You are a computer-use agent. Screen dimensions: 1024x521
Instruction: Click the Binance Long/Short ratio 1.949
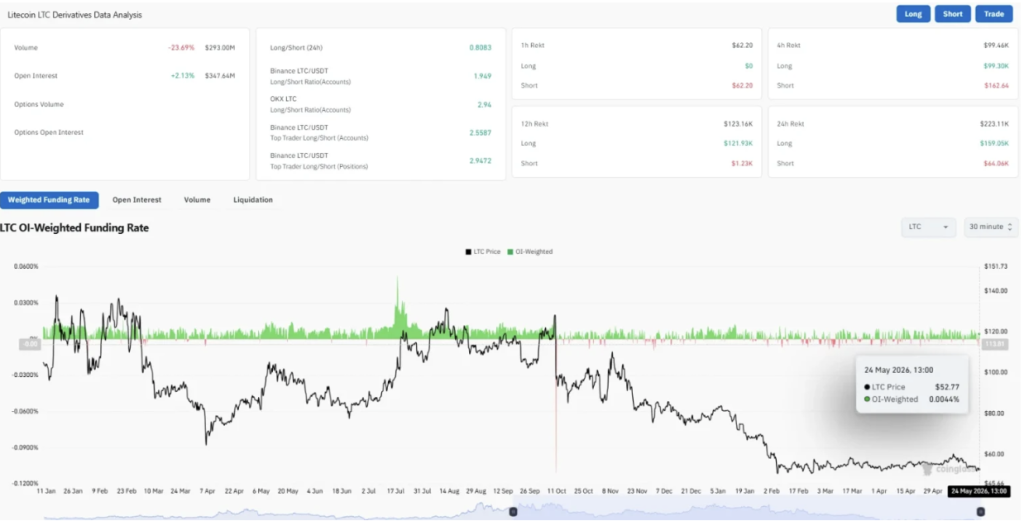tap(482, 76)
